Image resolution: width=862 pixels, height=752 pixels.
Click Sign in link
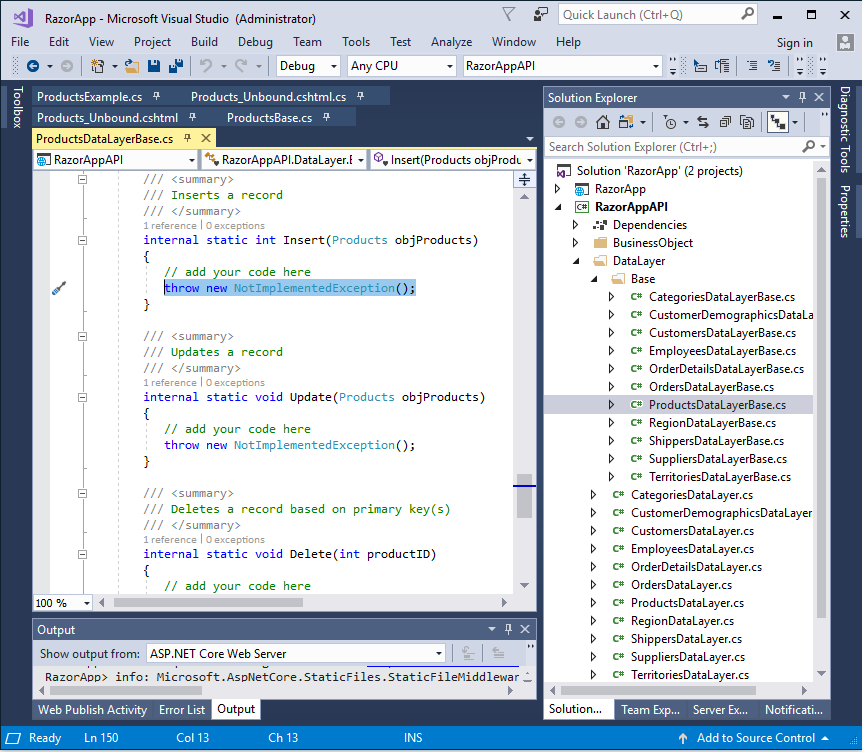coord(794,43)
